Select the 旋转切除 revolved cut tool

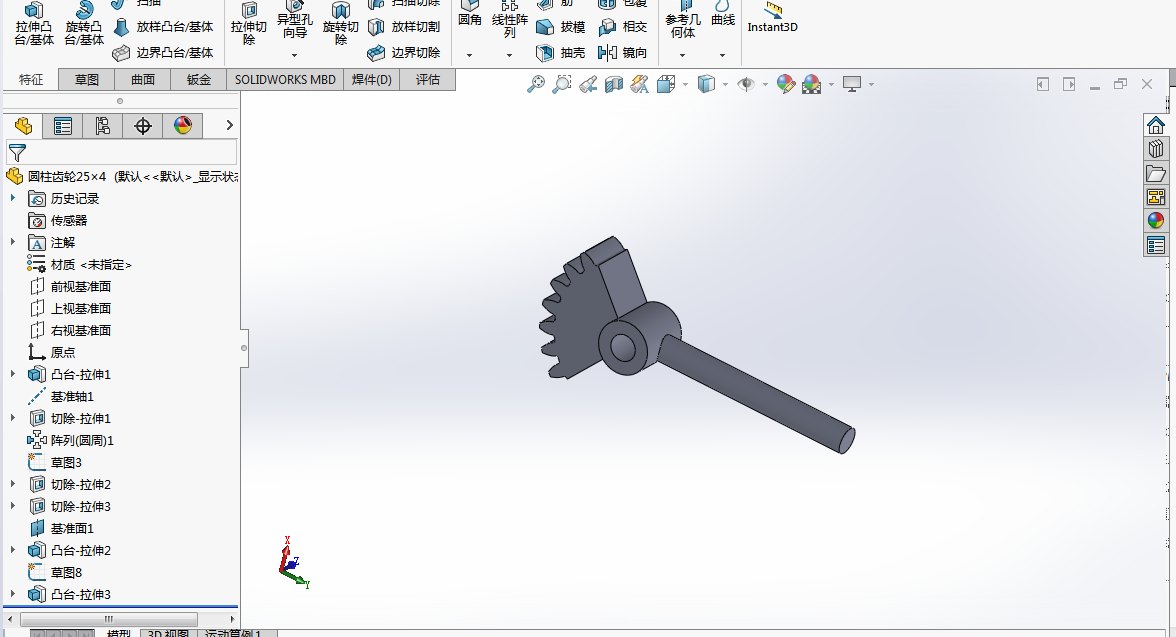tap(340, 23)
